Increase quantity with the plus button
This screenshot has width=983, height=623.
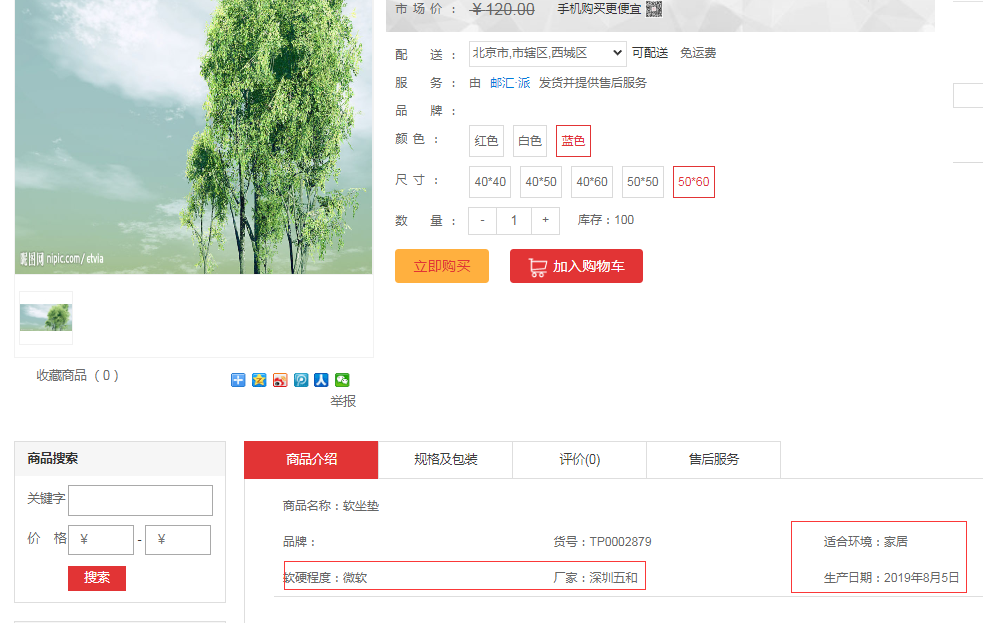coord(545,220)
